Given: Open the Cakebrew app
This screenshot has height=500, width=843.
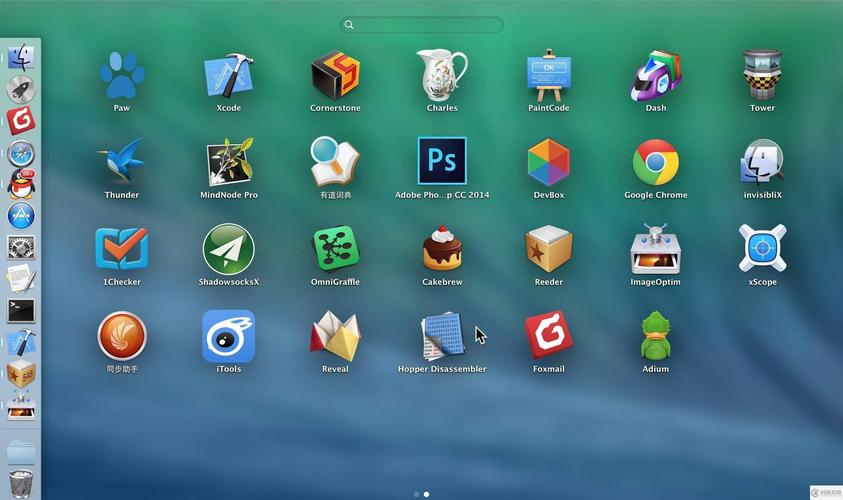Looking at the screenshot, I should tap(442, 248).
